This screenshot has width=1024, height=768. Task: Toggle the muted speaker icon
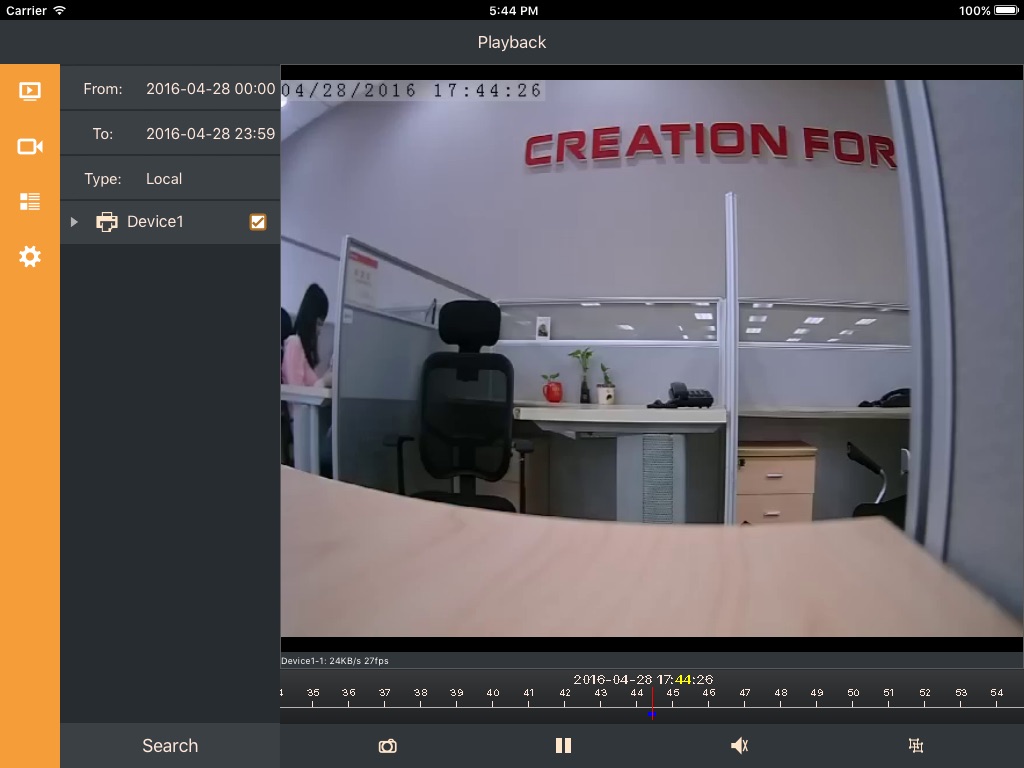click(739, 746)
